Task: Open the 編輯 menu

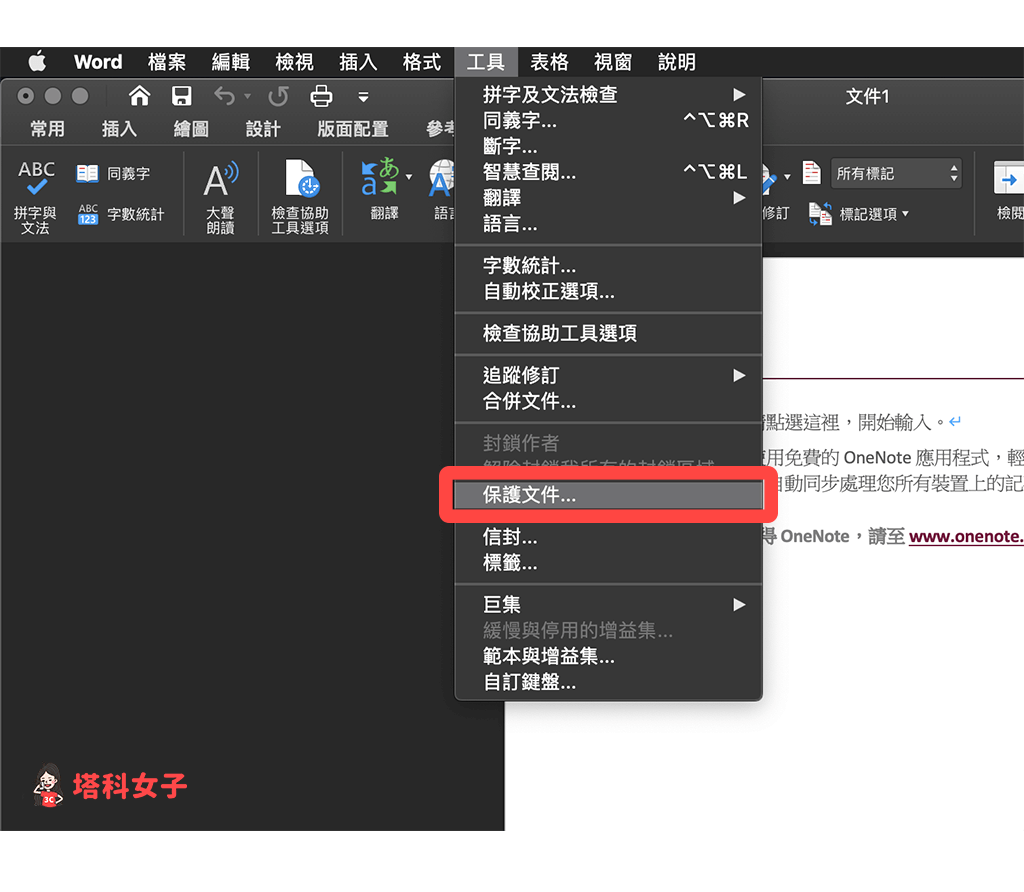Action: 231,62
